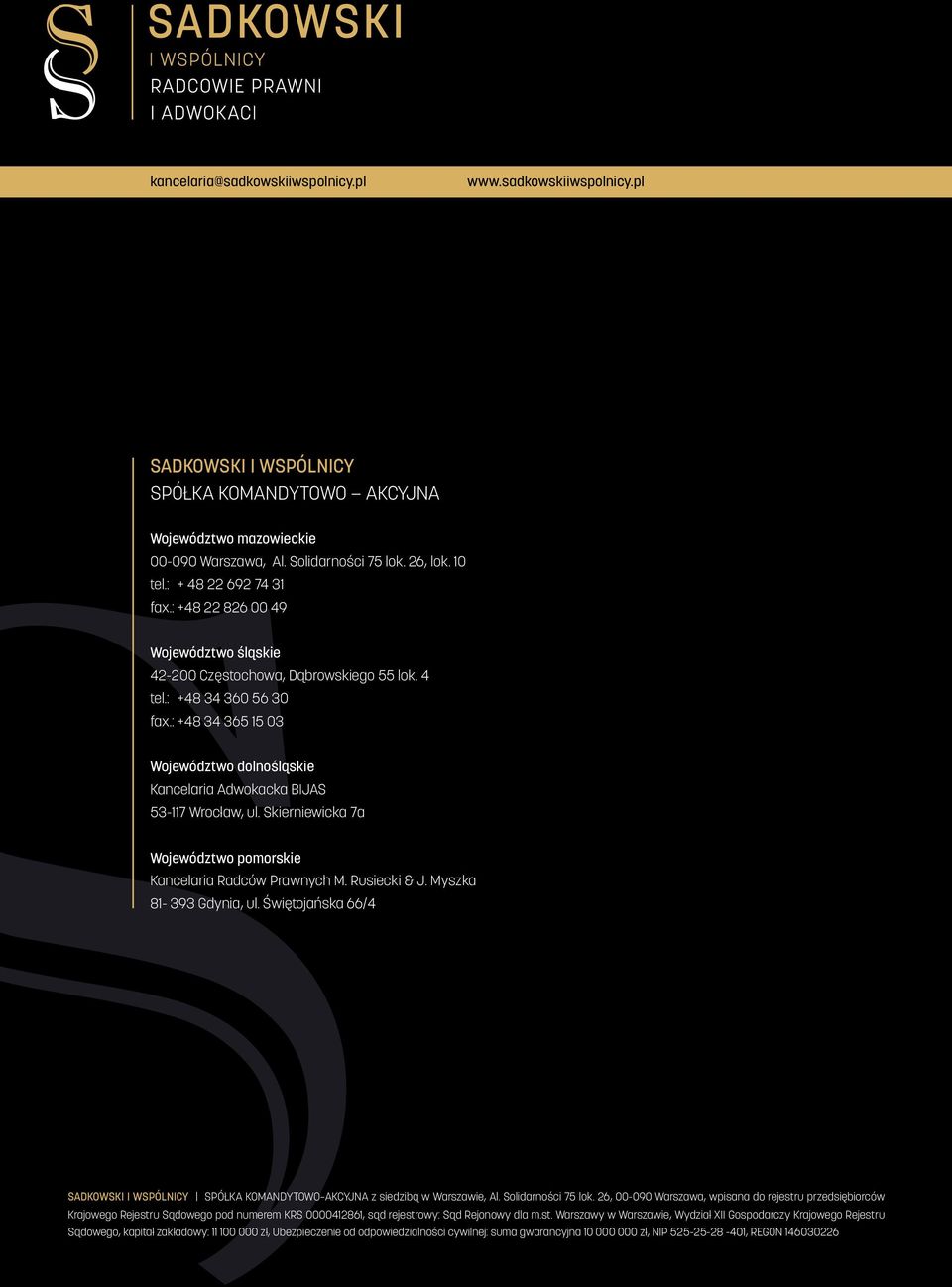Click the 'I ADWOKACI' header line
The image size is (952, 1287).
tap(203, 113)
